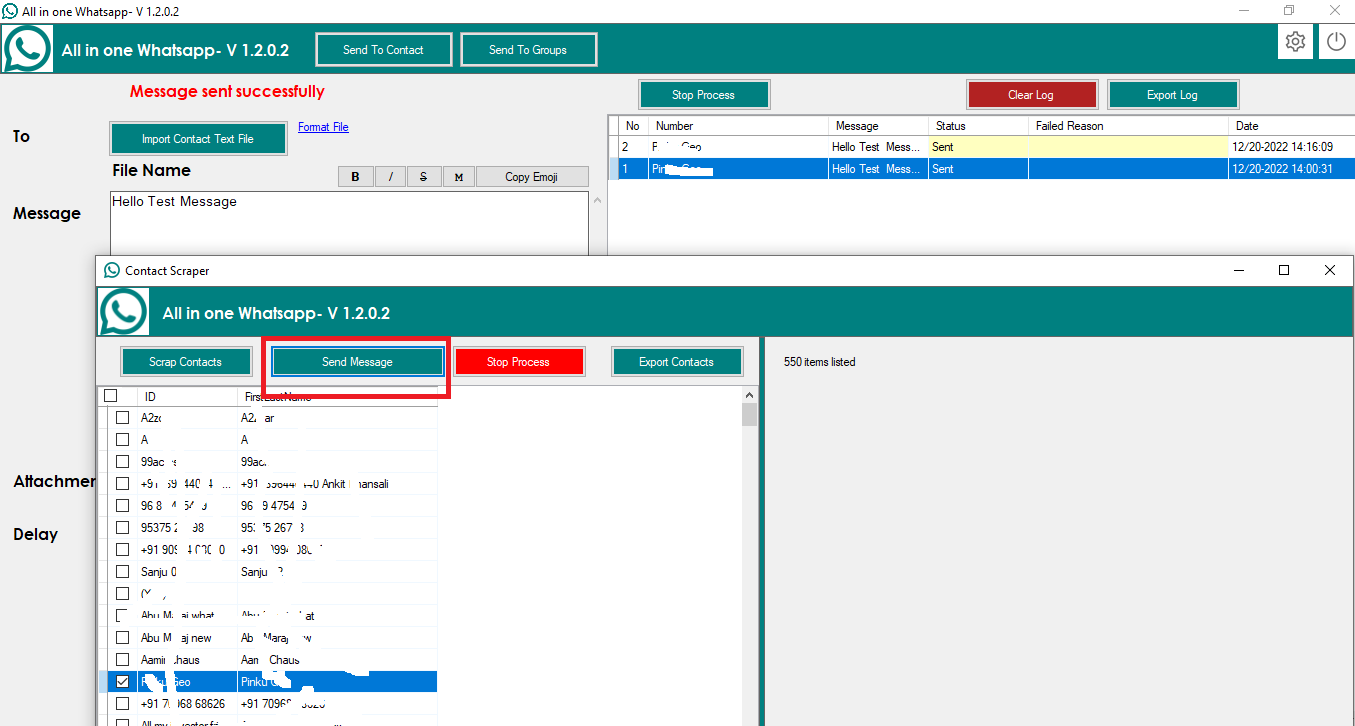Image resolution: width=1355 pixels, height=726 pixels.
Task: Click the red Stop Process button in Contact Scraper
Action: pos(518,362)
